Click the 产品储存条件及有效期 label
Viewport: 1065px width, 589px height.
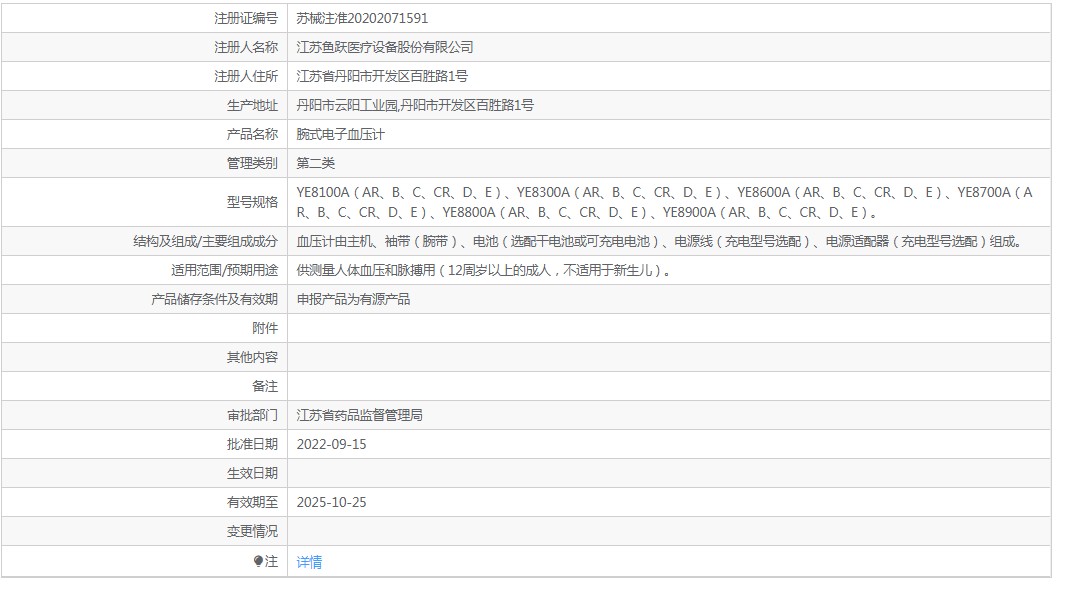[x=214, y=299]
